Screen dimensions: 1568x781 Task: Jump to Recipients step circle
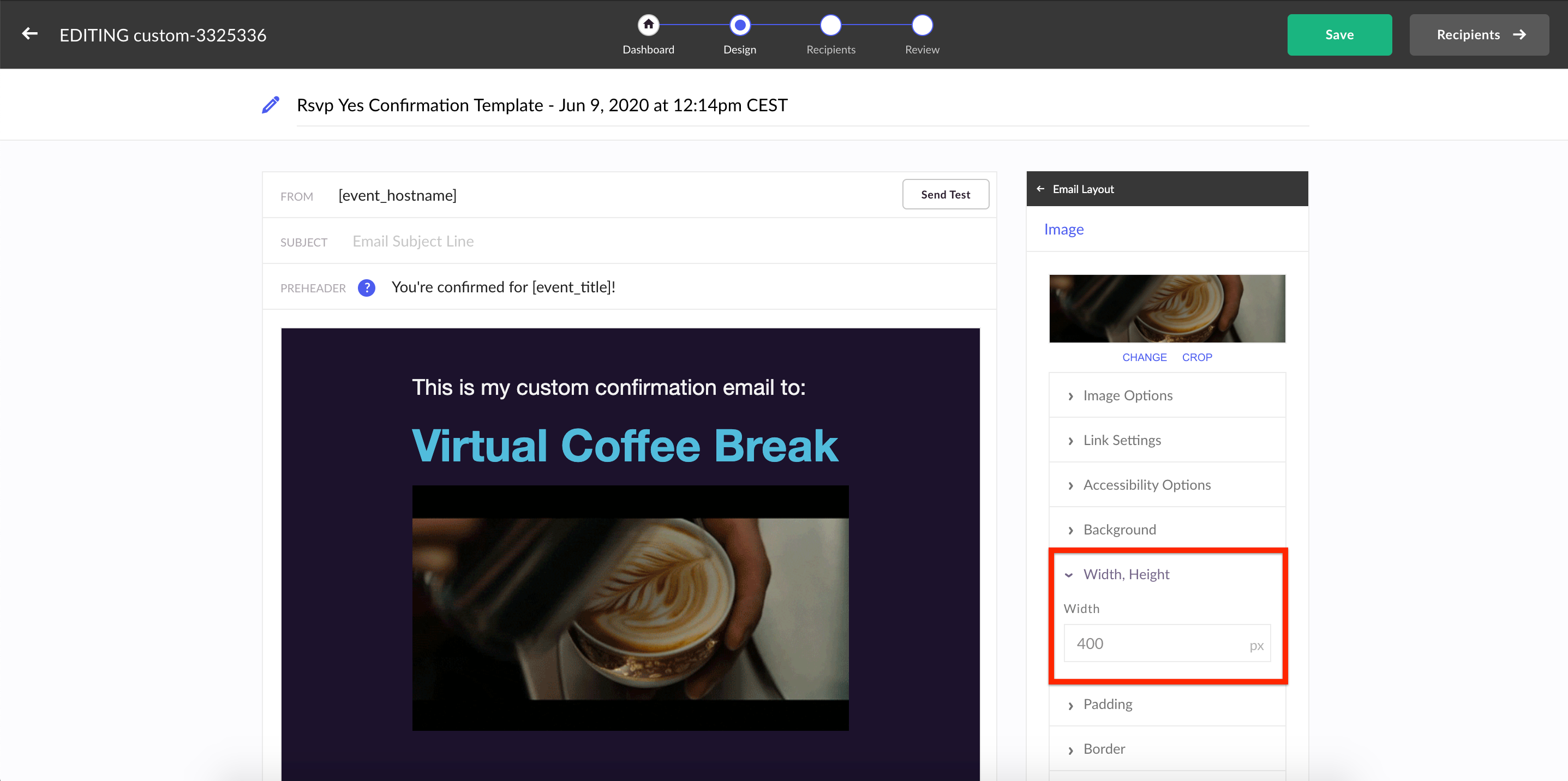click(x=830, y=25)
